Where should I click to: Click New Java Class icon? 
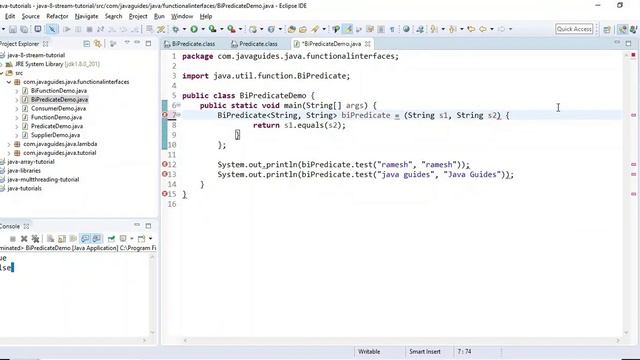point(271,29)
